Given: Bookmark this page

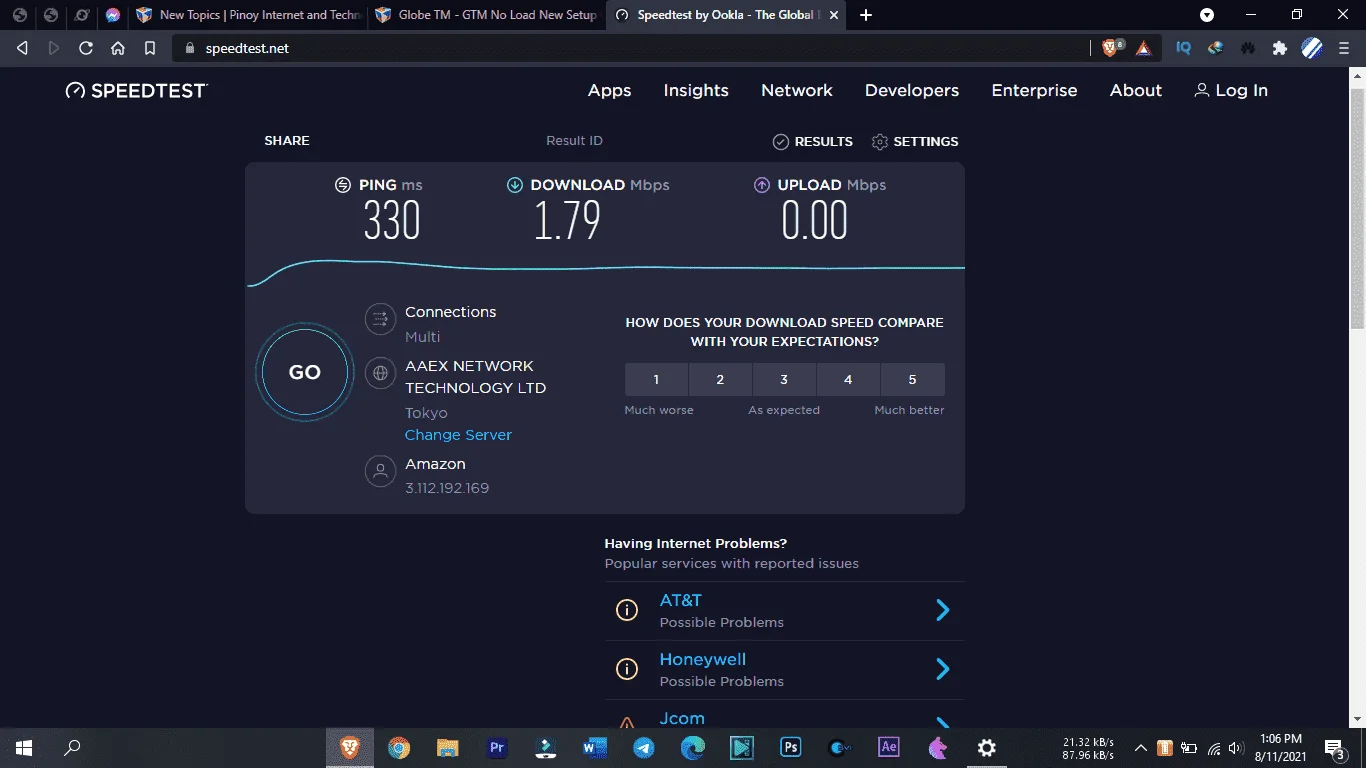Looking at the screenshot, I should (150, 48).
